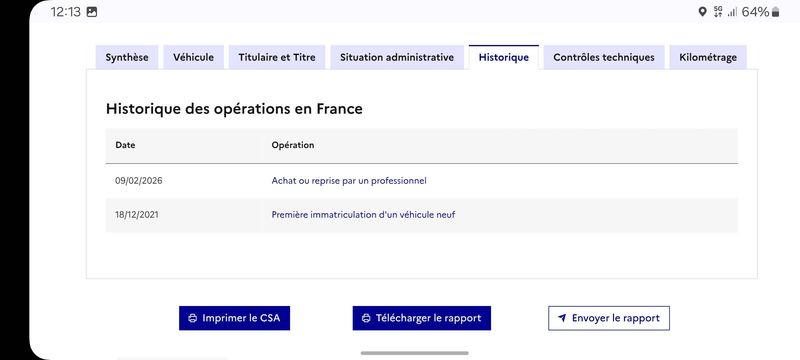Tap the 5G signal indicator icon

click(718, 12)
